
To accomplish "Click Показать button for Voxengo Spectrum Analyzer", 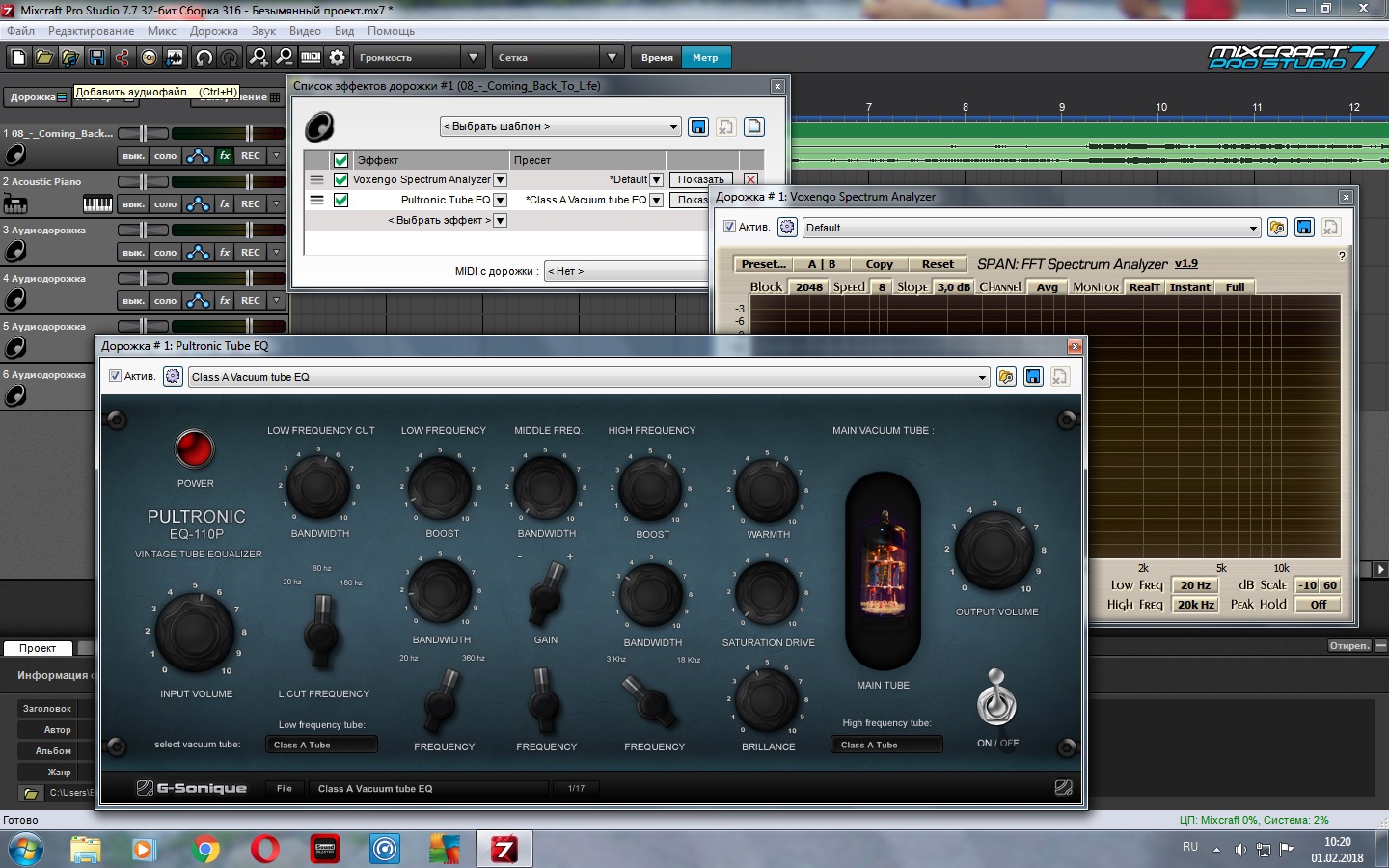I will pos(700,179).
